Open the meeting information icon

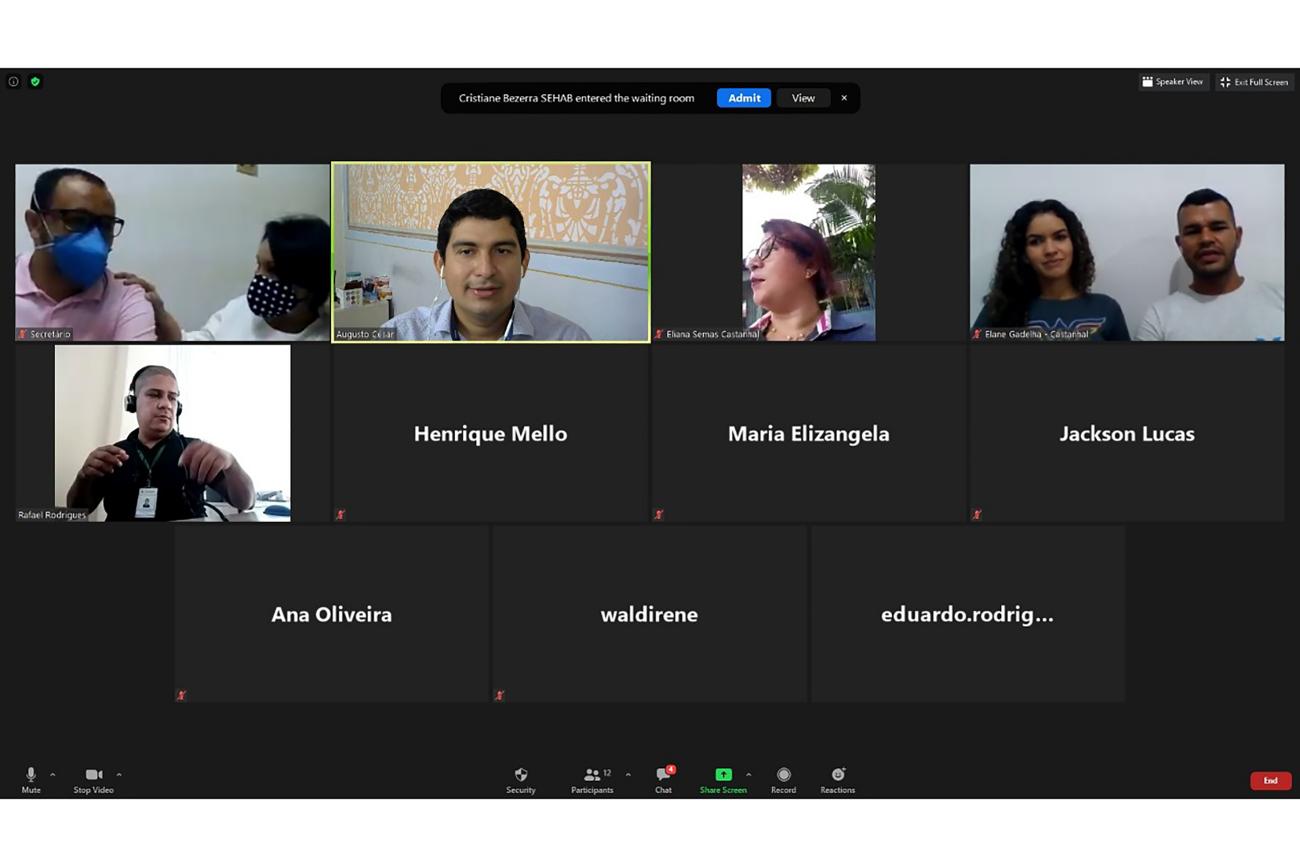[x=13, y=82]
